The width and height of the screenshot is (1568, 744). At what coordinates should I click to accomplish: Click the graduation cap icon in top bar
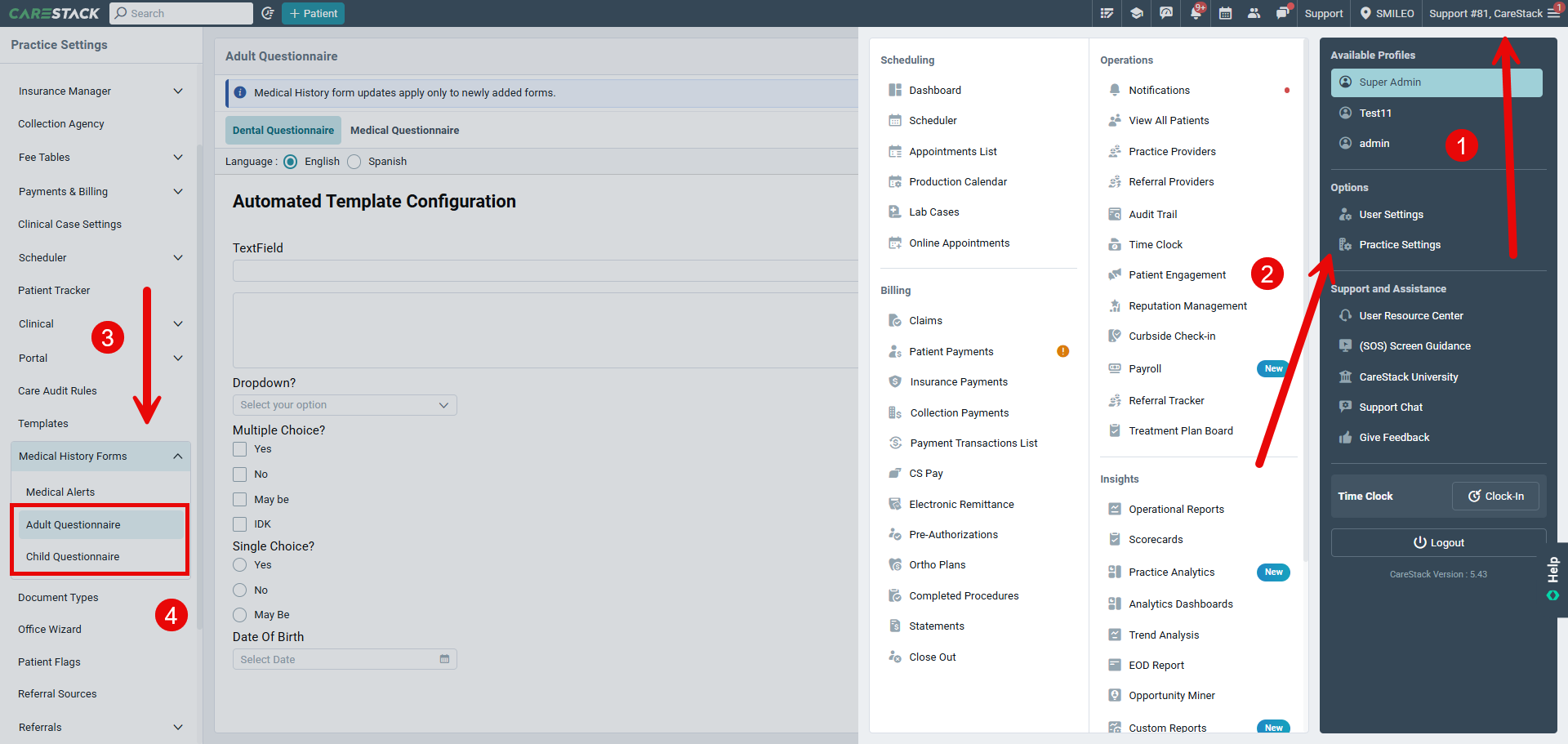tap(1136, 13)
